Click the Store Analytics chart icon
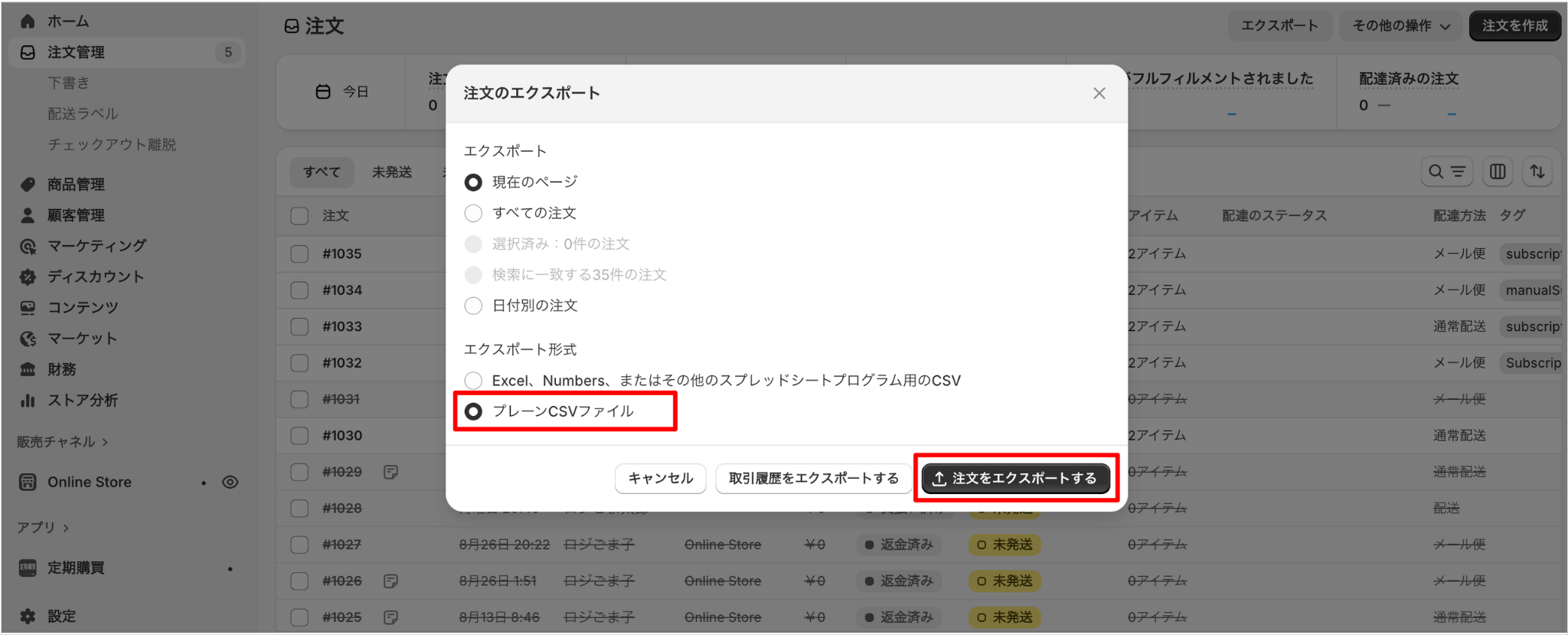The image size is (1568, 635). (28, 400)
